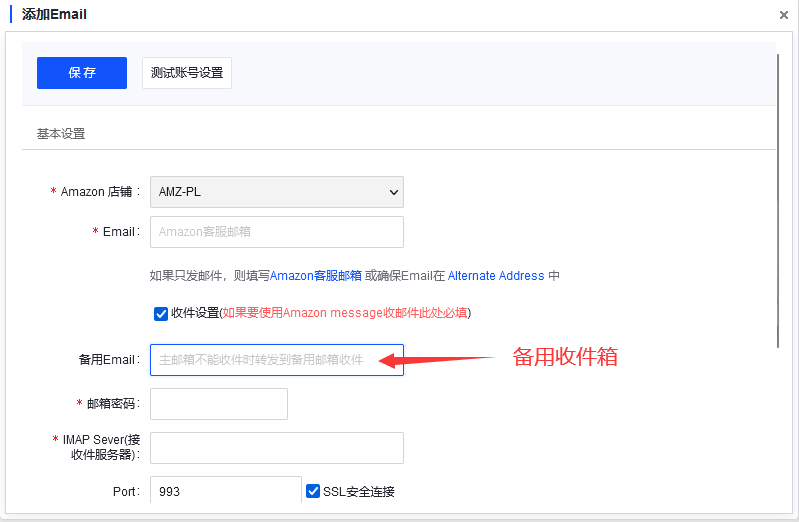Close the 添加Email dialog
Screen dimensions: 799x522
pos(784,15)
